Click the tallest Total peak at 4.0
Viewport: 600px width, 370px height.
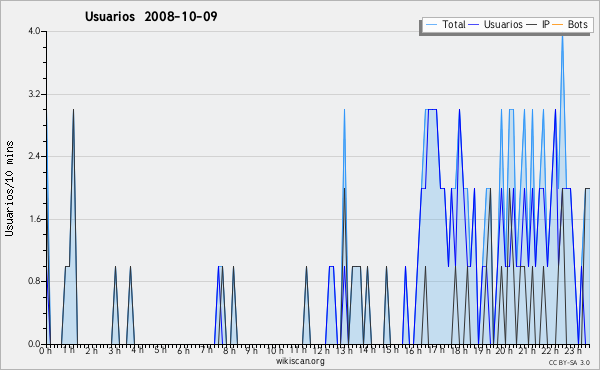coord(562,35)
